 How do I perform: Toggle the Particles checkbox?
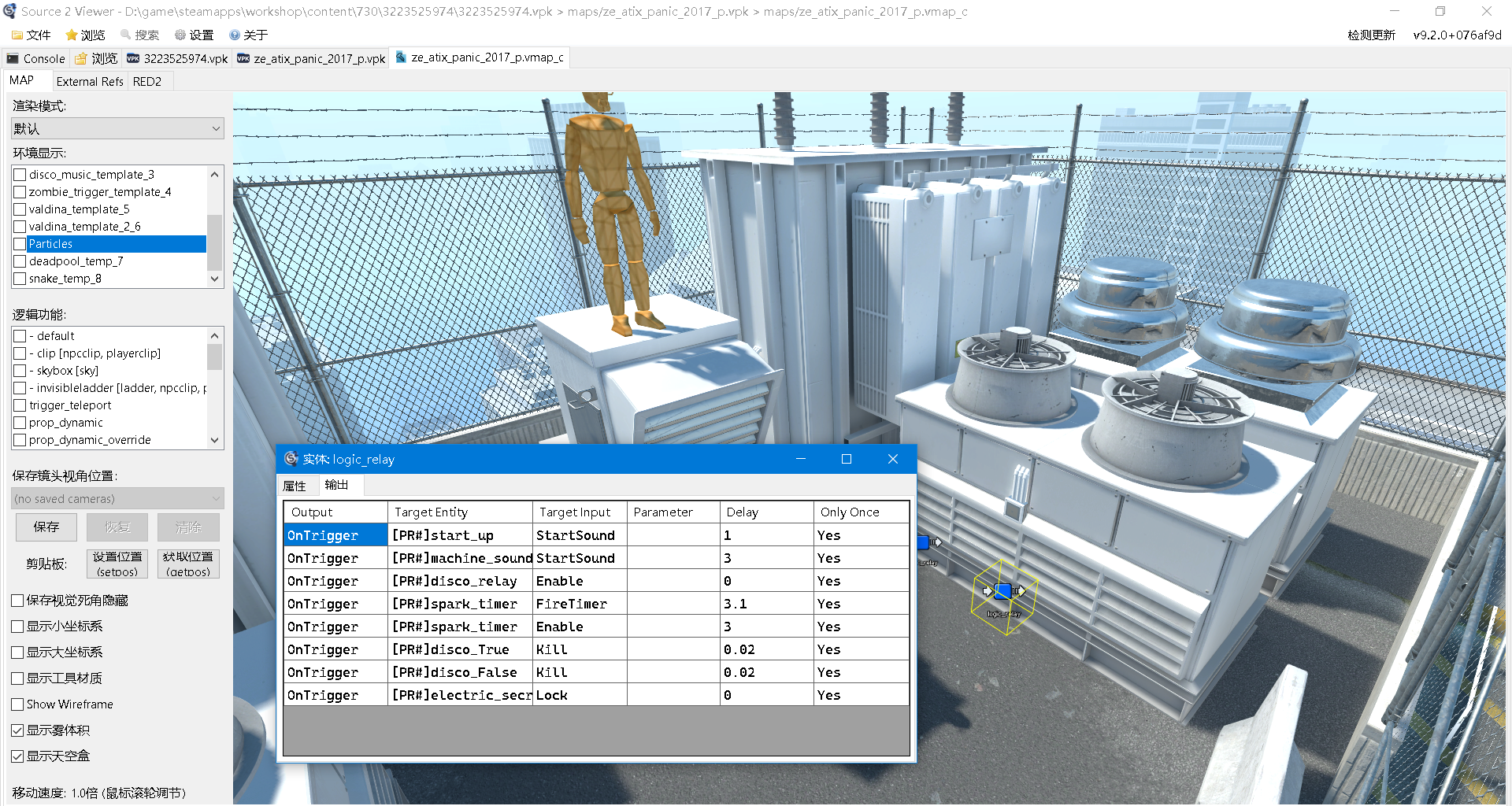[20, 244]
